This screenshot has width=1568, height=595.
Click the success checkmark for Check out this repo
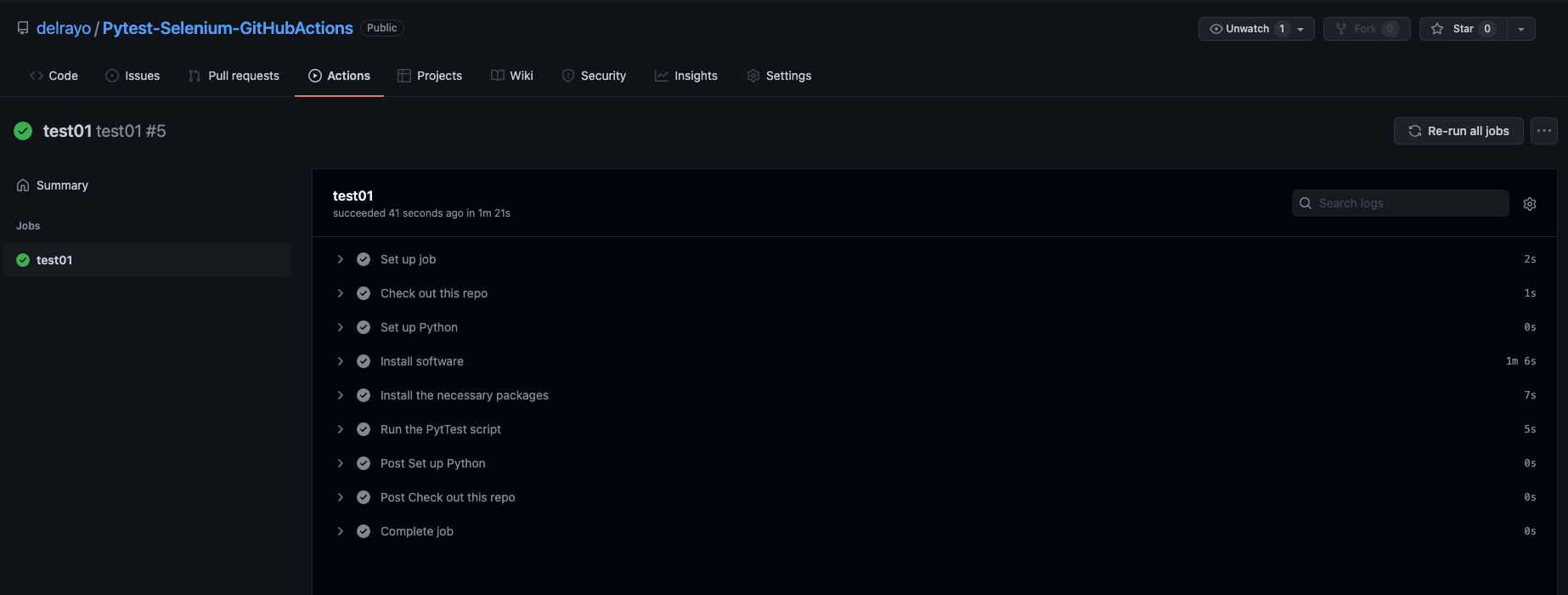tap(364, 293)
